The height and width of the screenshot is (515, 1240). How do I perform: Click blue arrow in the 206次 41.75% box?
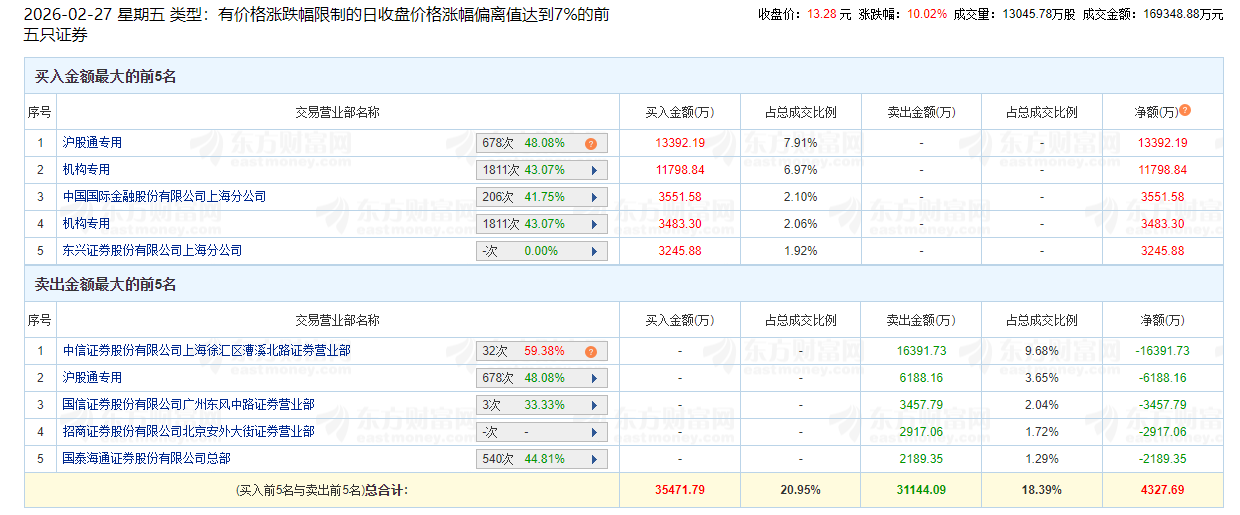pyautogui.click(x=594, y=197)
